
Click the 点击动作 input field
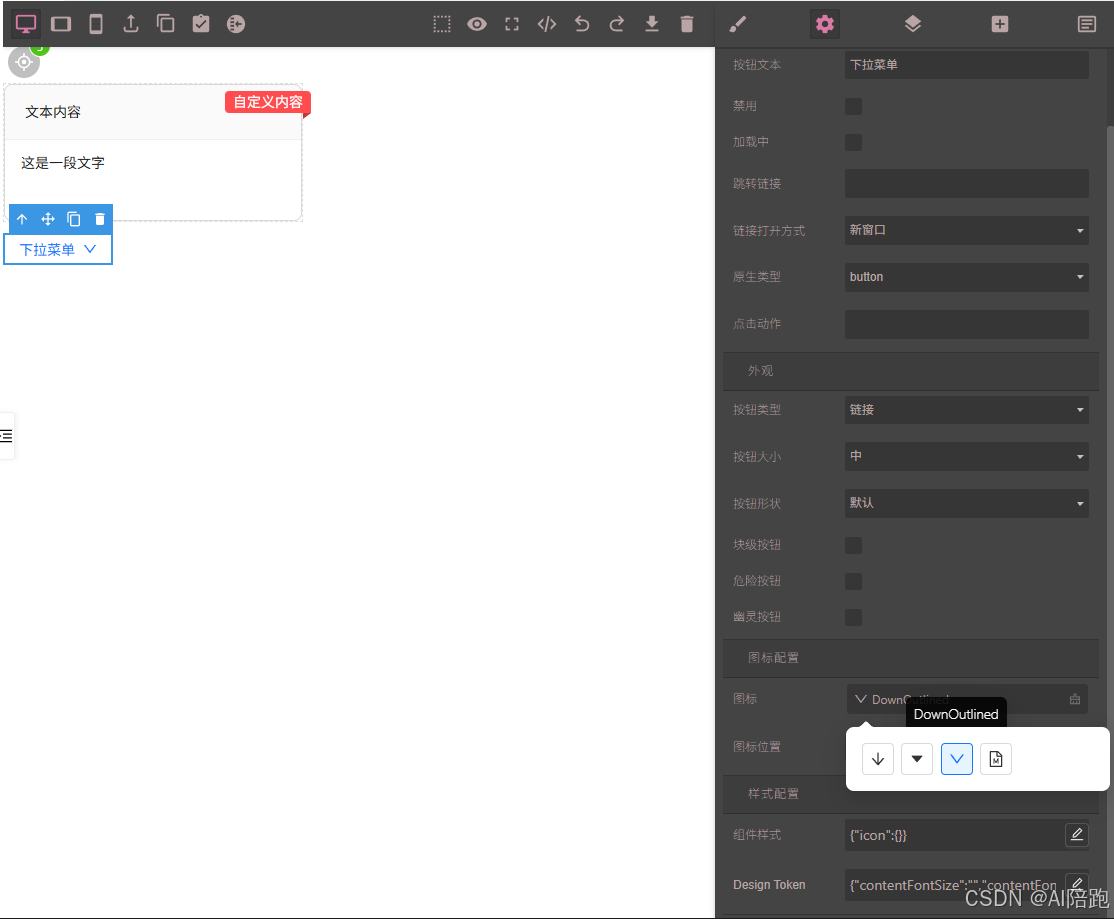(x=966, y=324)
